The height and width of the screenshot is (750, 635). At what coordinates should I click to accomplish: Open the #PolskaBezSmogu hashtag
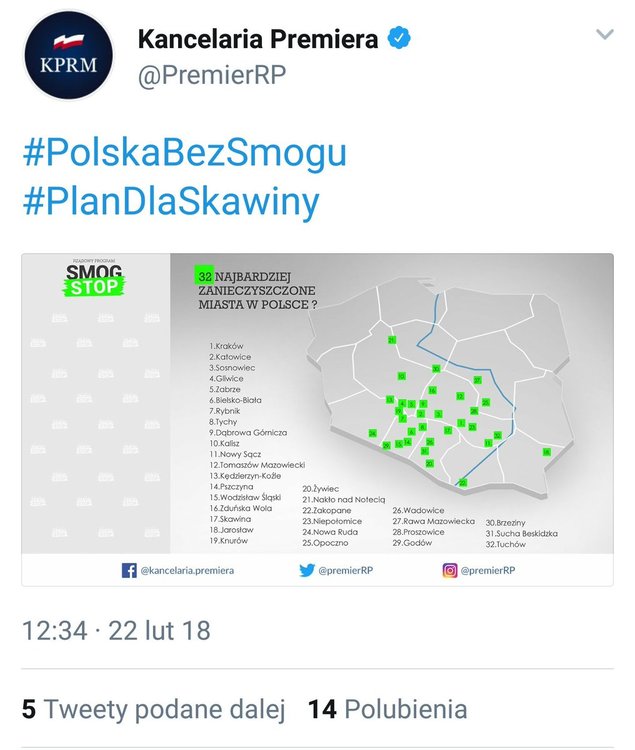coord(185,153)
